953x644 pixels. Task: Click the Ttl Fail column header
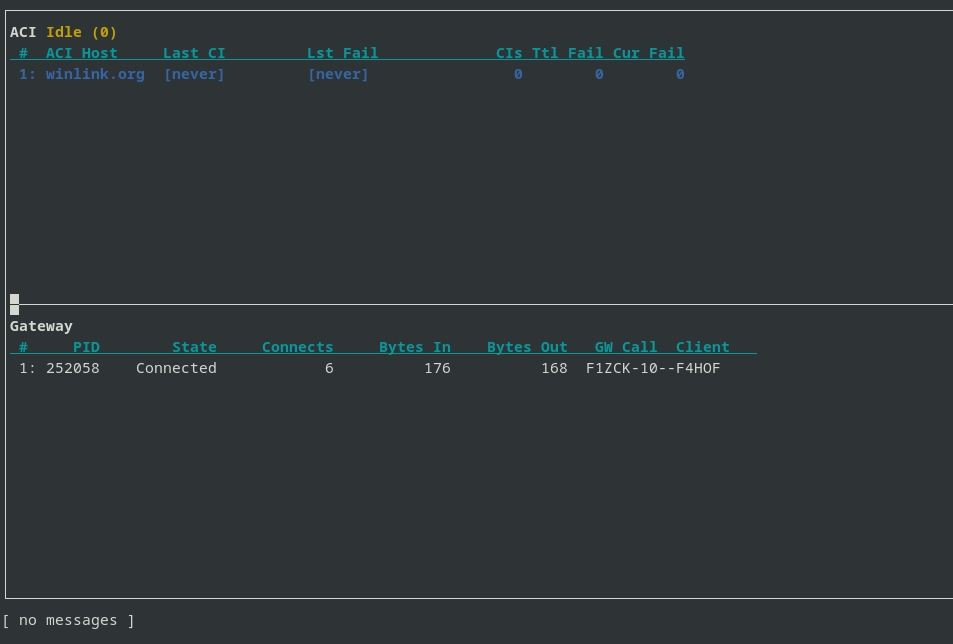pos(567,53)
